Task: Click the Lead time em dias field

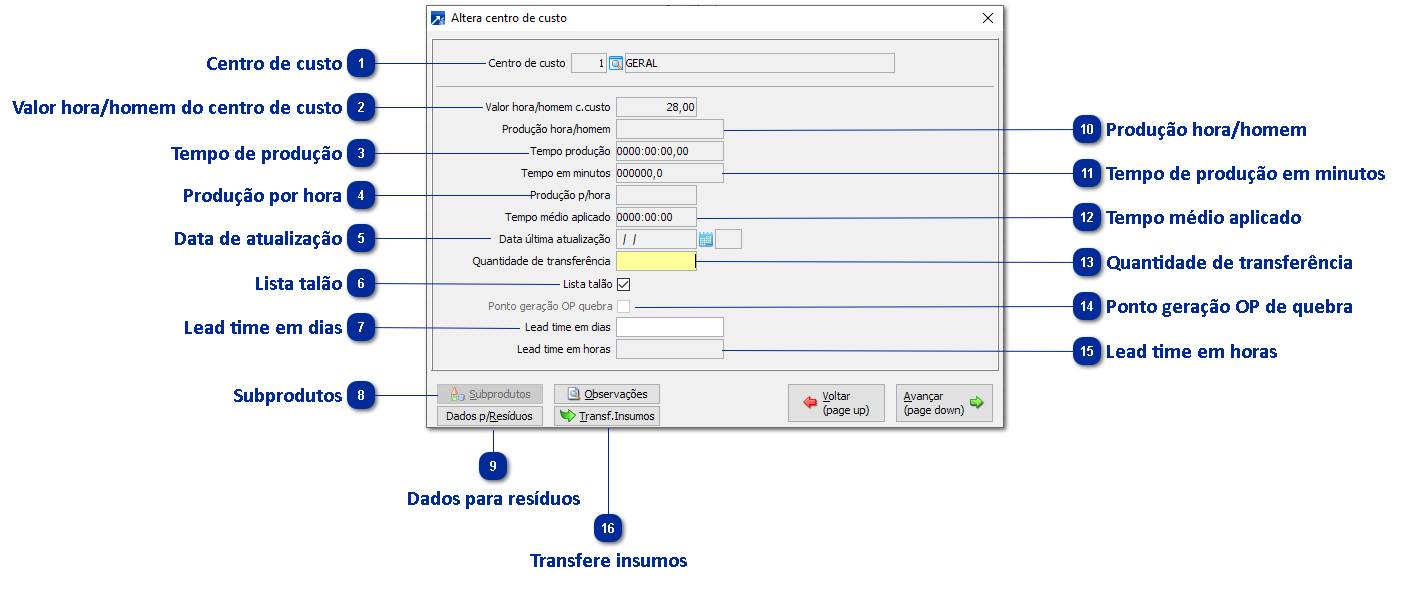Action: 669,327
